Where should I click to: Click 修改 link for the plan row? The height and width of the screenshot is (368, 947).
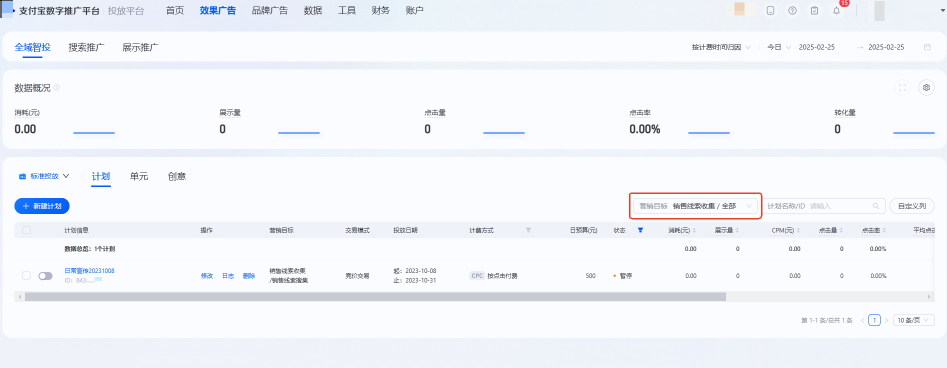(x=207, y=276)
